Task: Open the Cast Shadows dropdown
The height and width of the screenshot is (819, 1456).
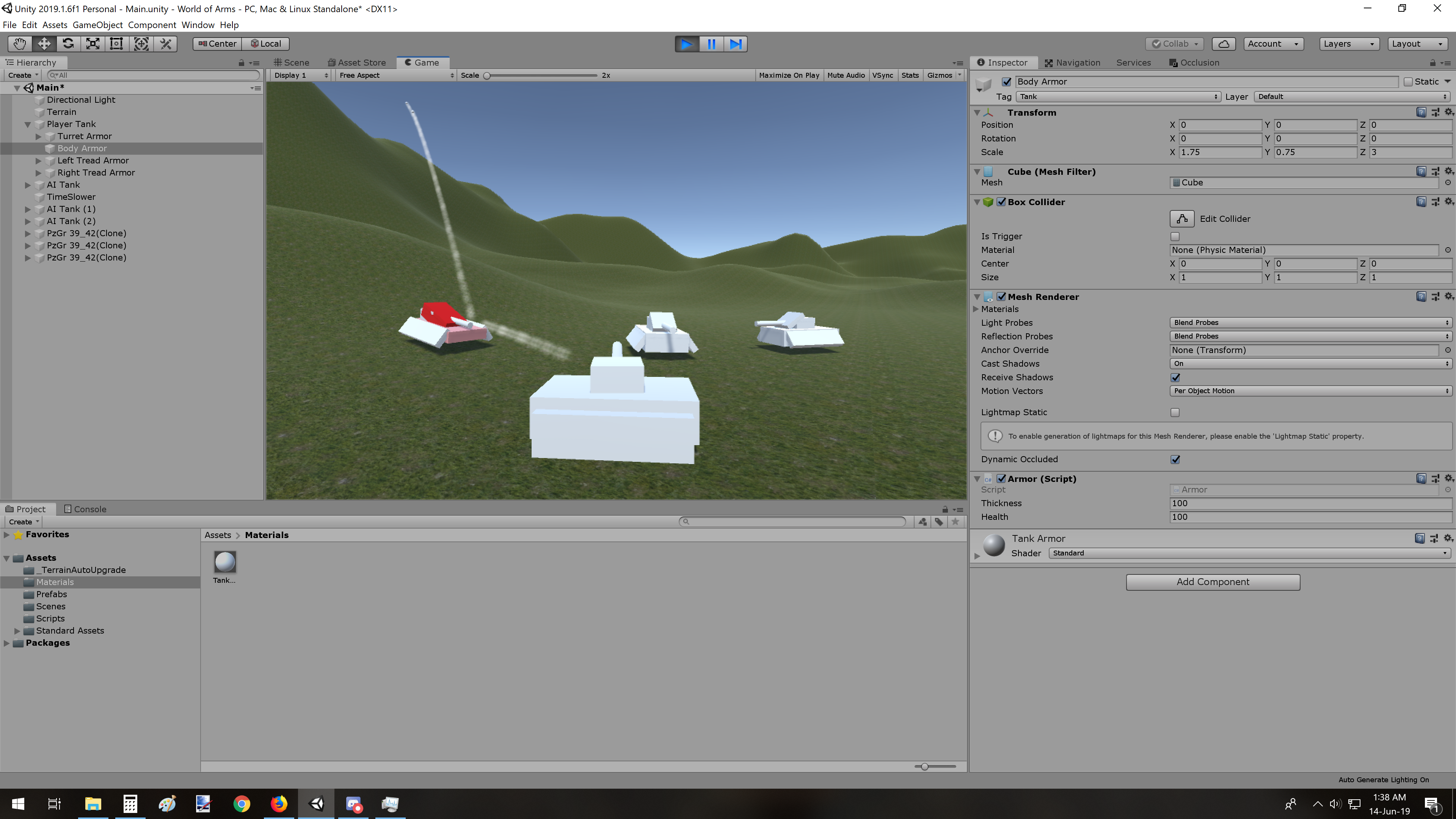Action: [x=1311, y=364]
